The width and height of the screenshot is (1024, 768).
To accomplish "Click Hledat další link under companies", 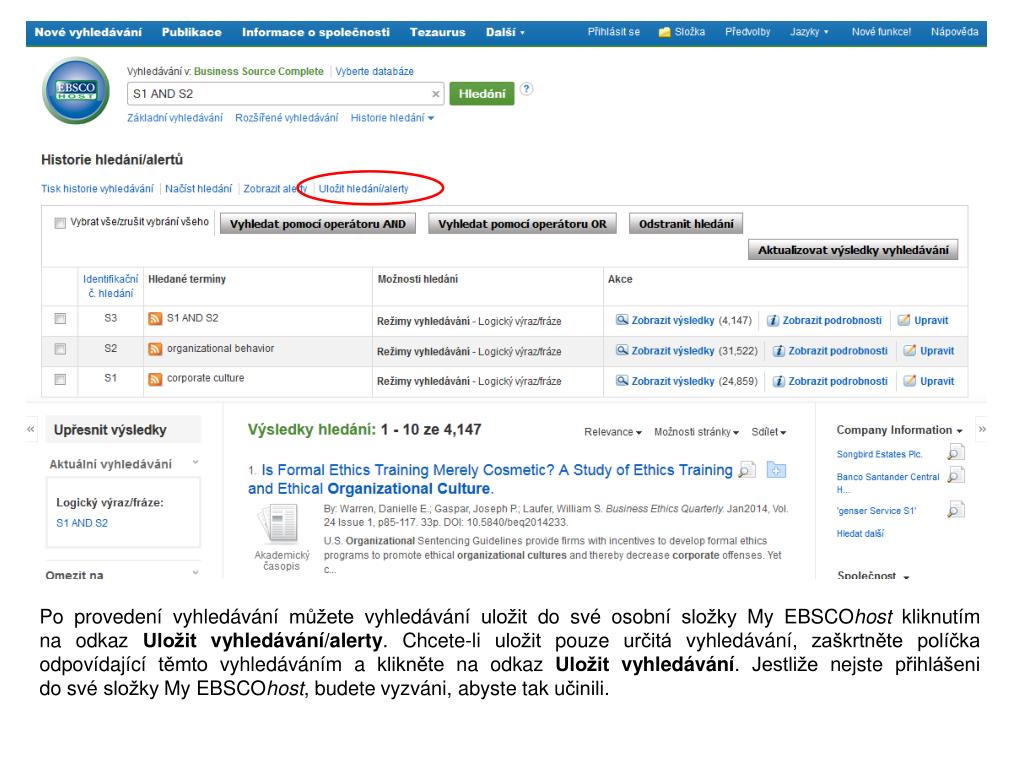I will [860, 534].
